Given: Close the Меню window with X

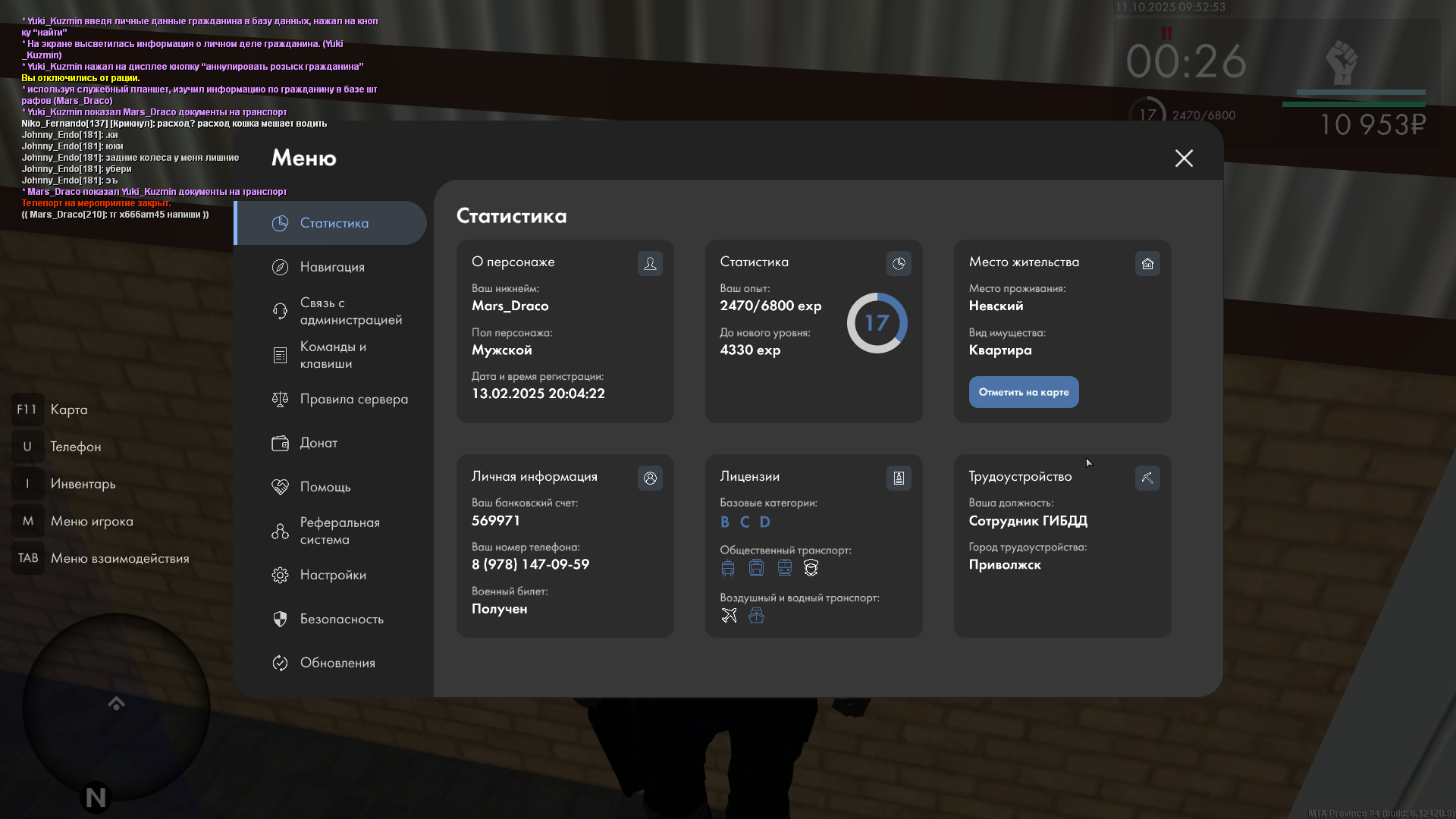Looking at the screenshot, I should pos(1184,158).
